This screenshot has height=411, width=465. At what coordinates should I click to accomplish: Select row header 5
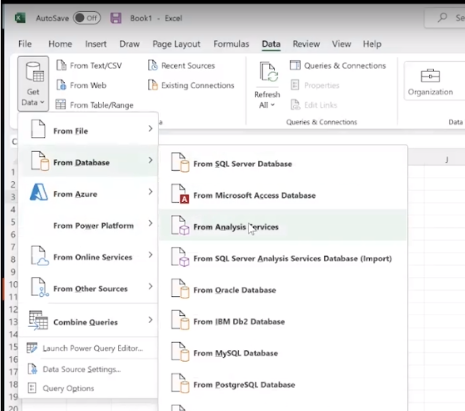coord(13,222)
